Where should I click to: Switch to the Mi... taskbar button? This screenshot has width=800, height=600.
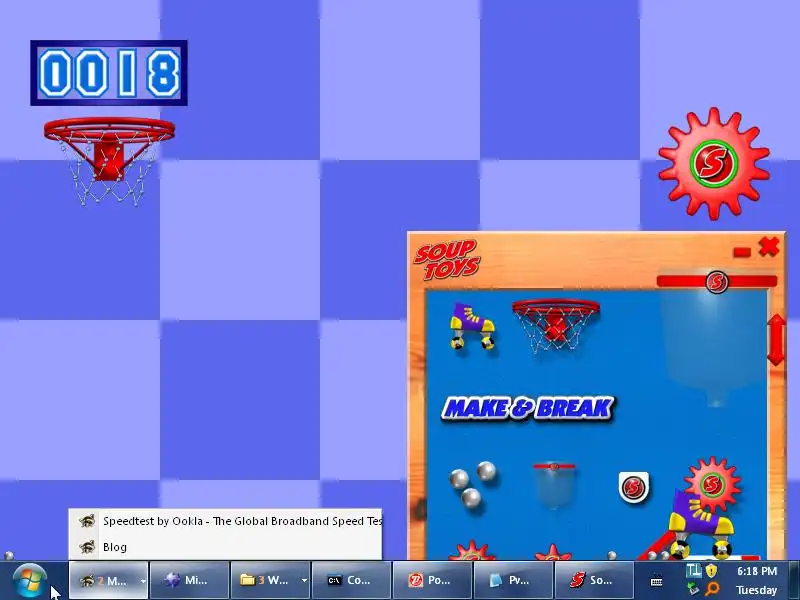point(189,581)
